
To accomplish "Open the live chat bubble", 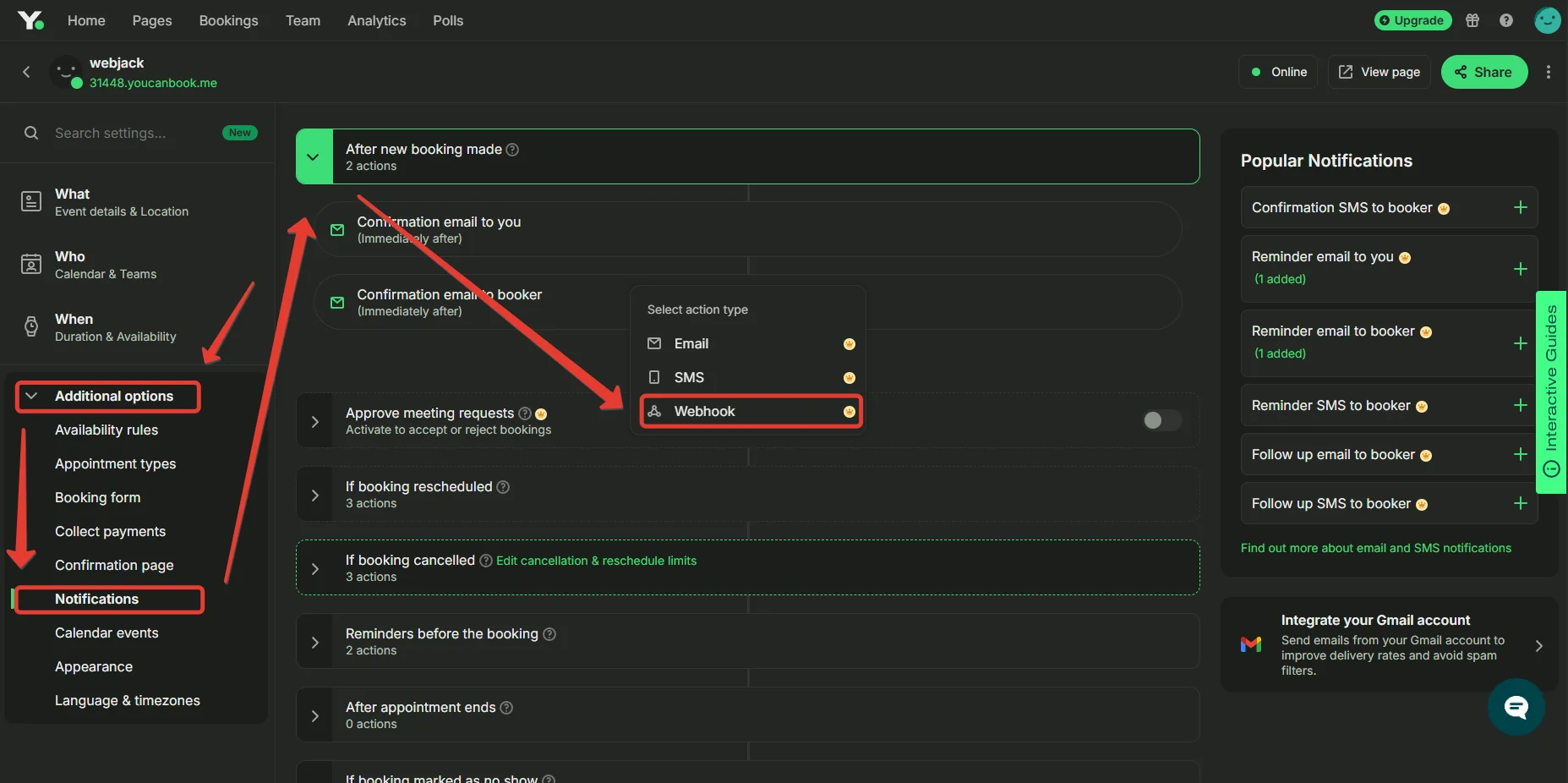I will tap(1516, 707).
